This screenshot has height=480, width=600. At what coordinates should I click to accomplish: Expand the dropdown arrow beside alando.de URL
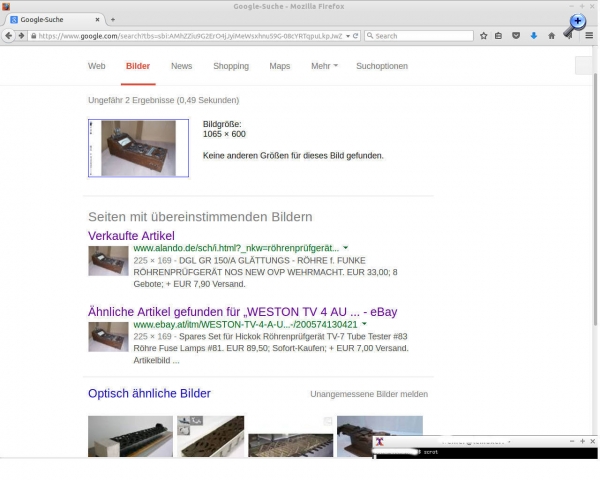346,248
